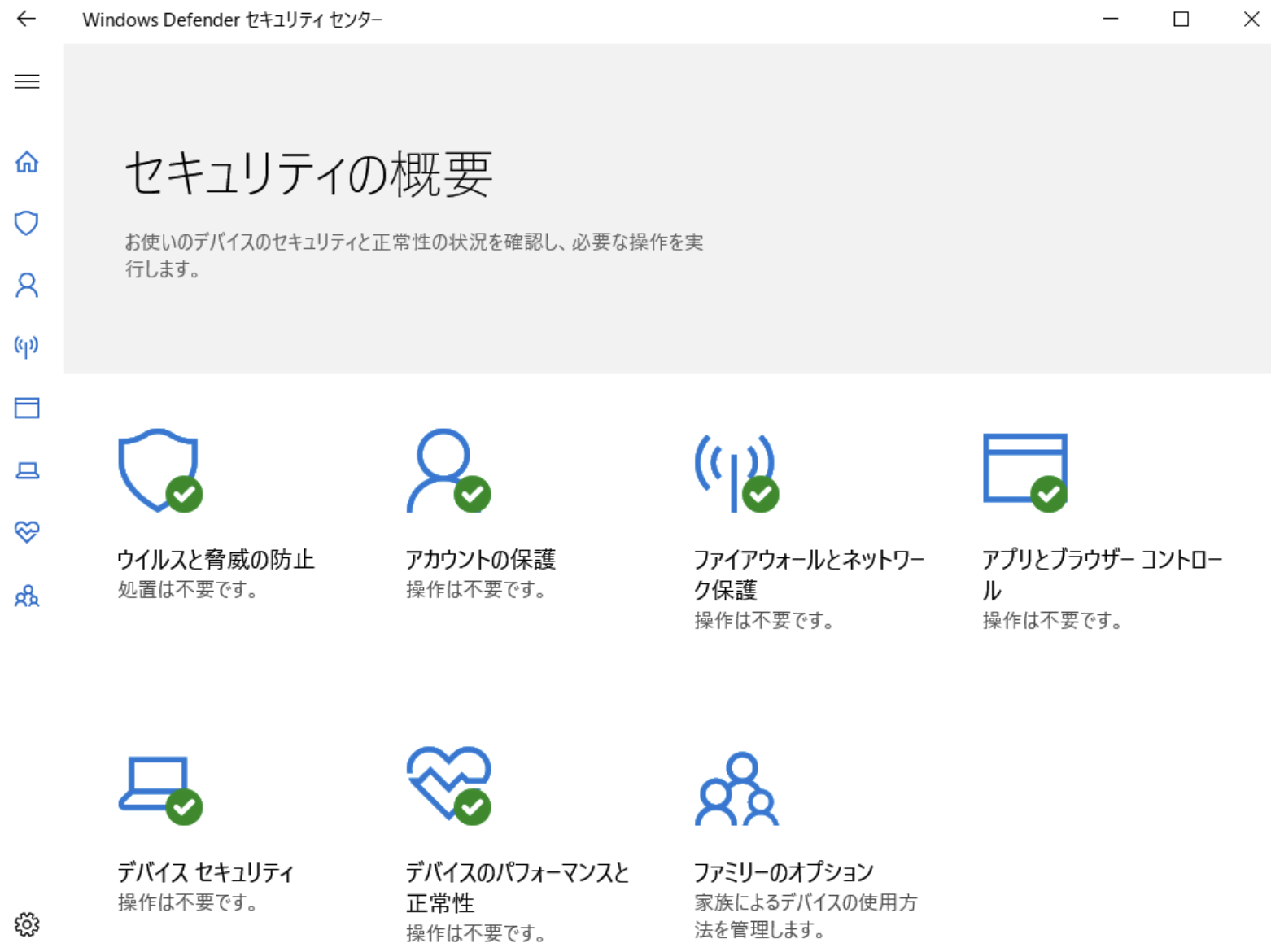Open ウイルスと脅威の防止

(216, 559)
